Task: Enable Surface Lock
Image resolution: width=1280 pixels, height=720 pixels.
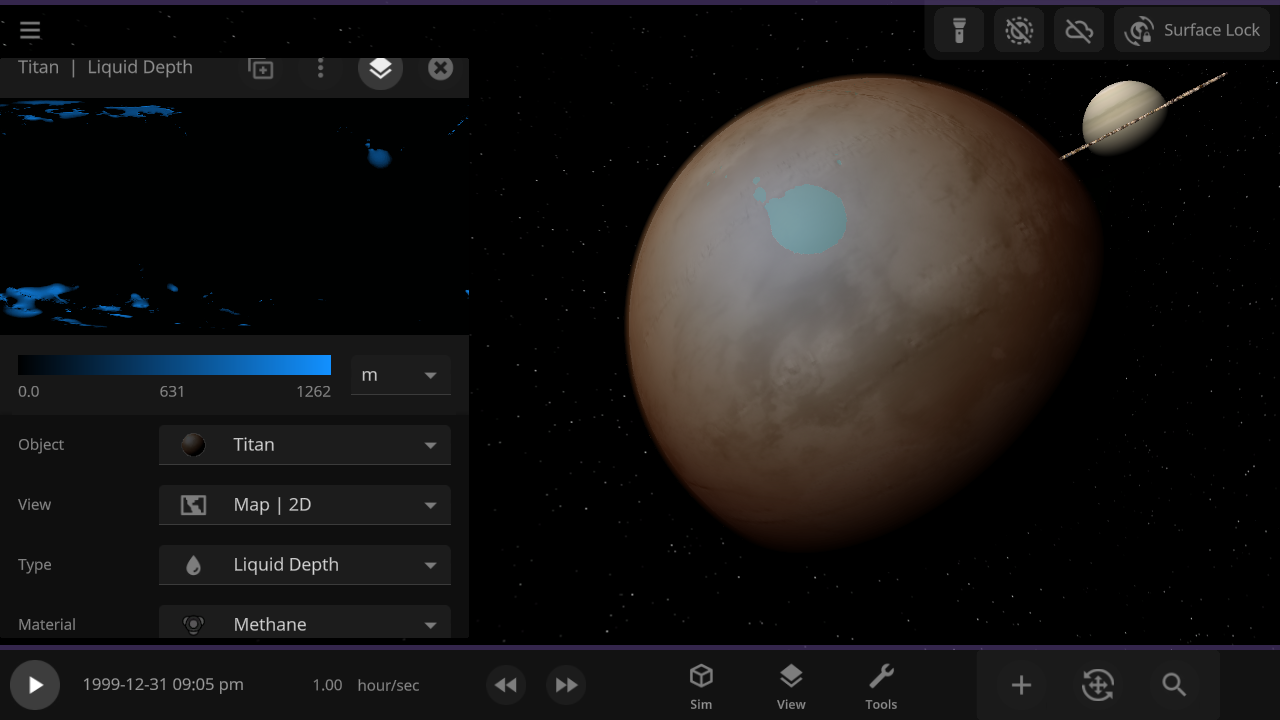Action: click(1192, 30)
